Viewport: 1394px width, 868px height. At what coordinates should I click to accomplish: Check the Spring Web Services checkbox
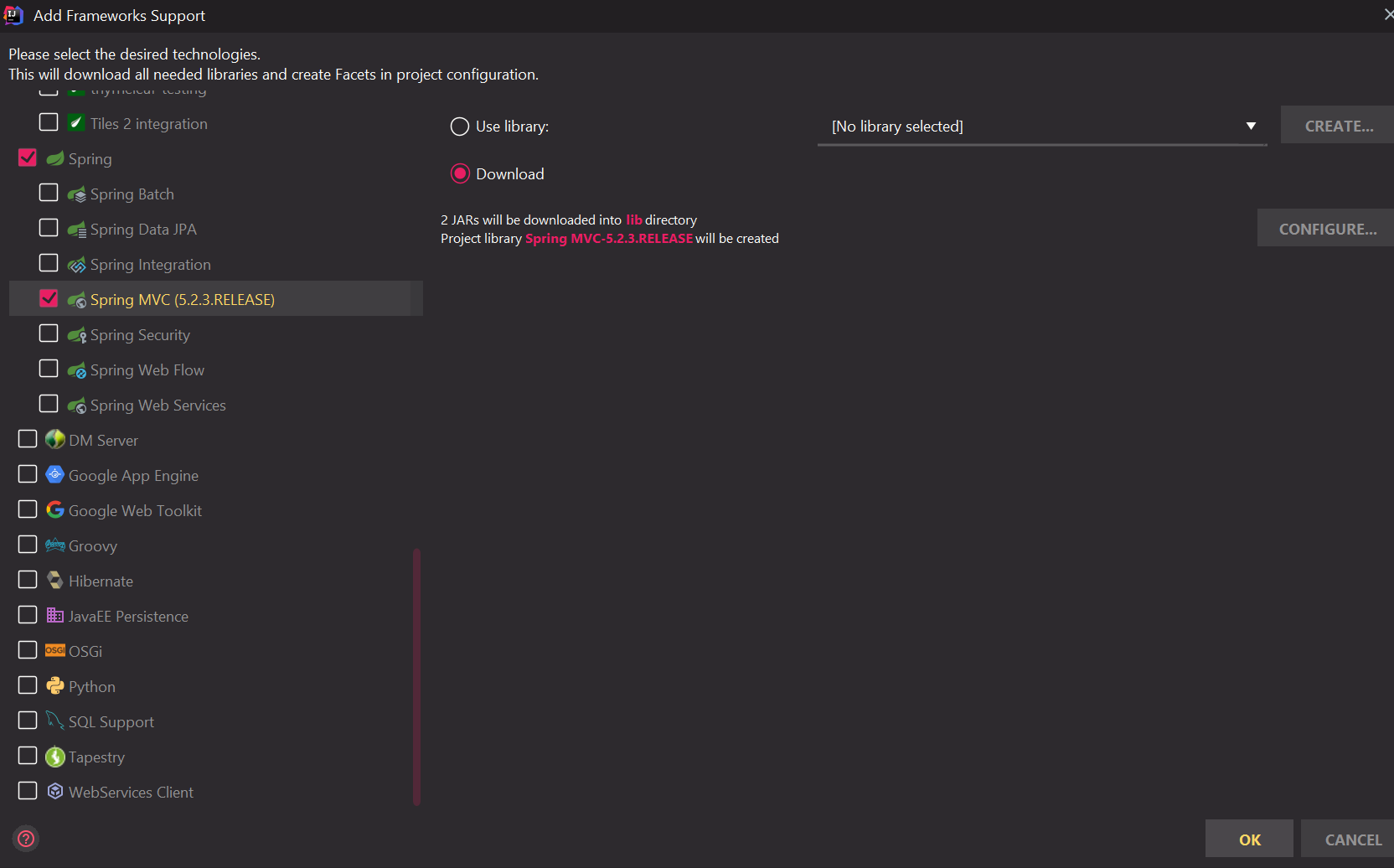[x=49, y=404]
